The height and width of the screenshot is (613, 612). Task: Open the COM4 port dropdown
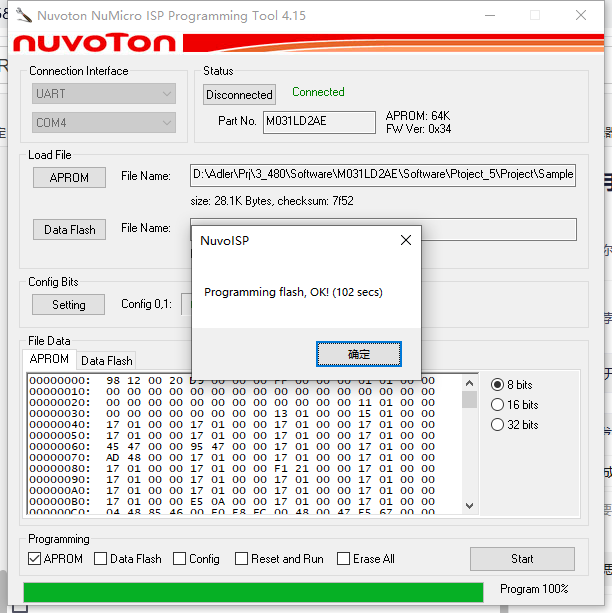click(104, 123)
